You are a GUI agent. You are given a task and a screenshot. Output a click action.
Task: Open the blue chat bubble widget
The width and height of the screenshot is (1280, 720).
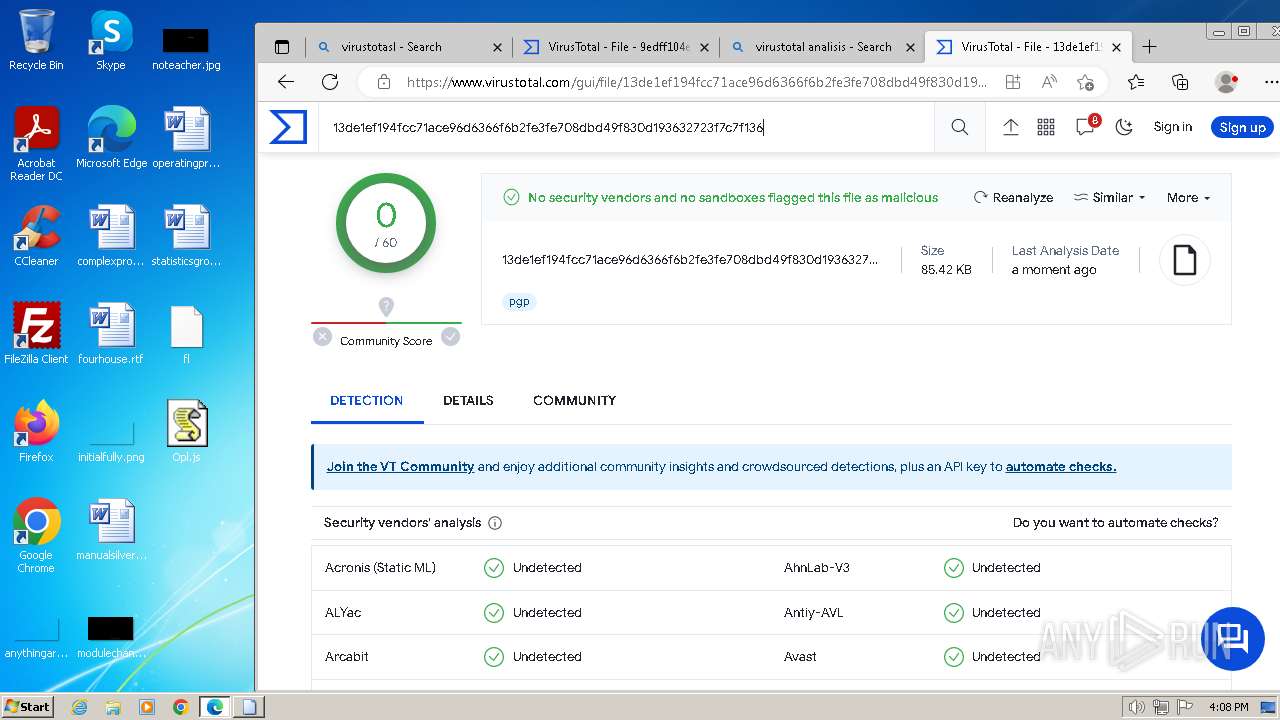1232,638
